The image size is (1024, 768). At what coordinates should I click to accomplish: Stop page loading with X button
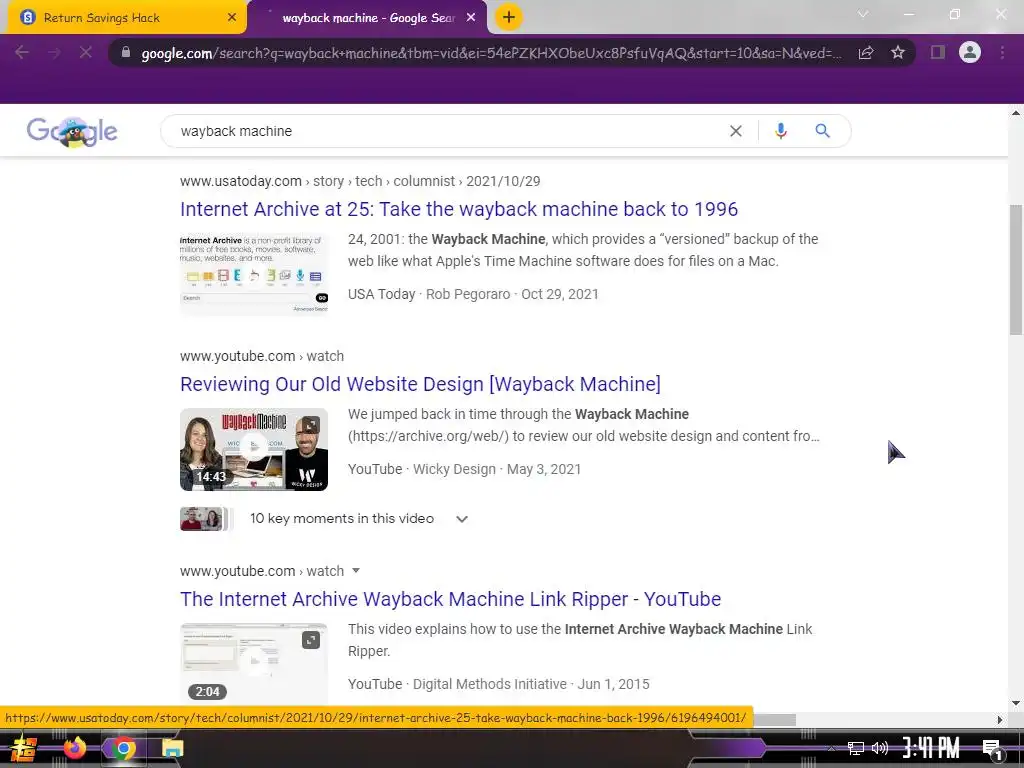click(x=86, y=52)
